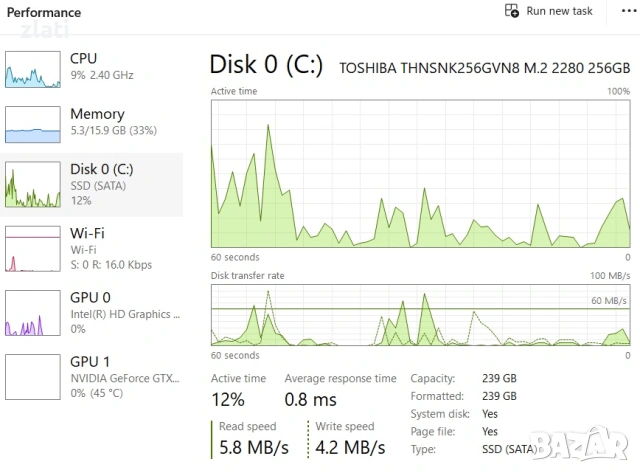This screenshot has width=640, height=473.
Task: Click the Disk 0 (C:) mini graph
Action: pyautogui.click(x=33, y=185)
